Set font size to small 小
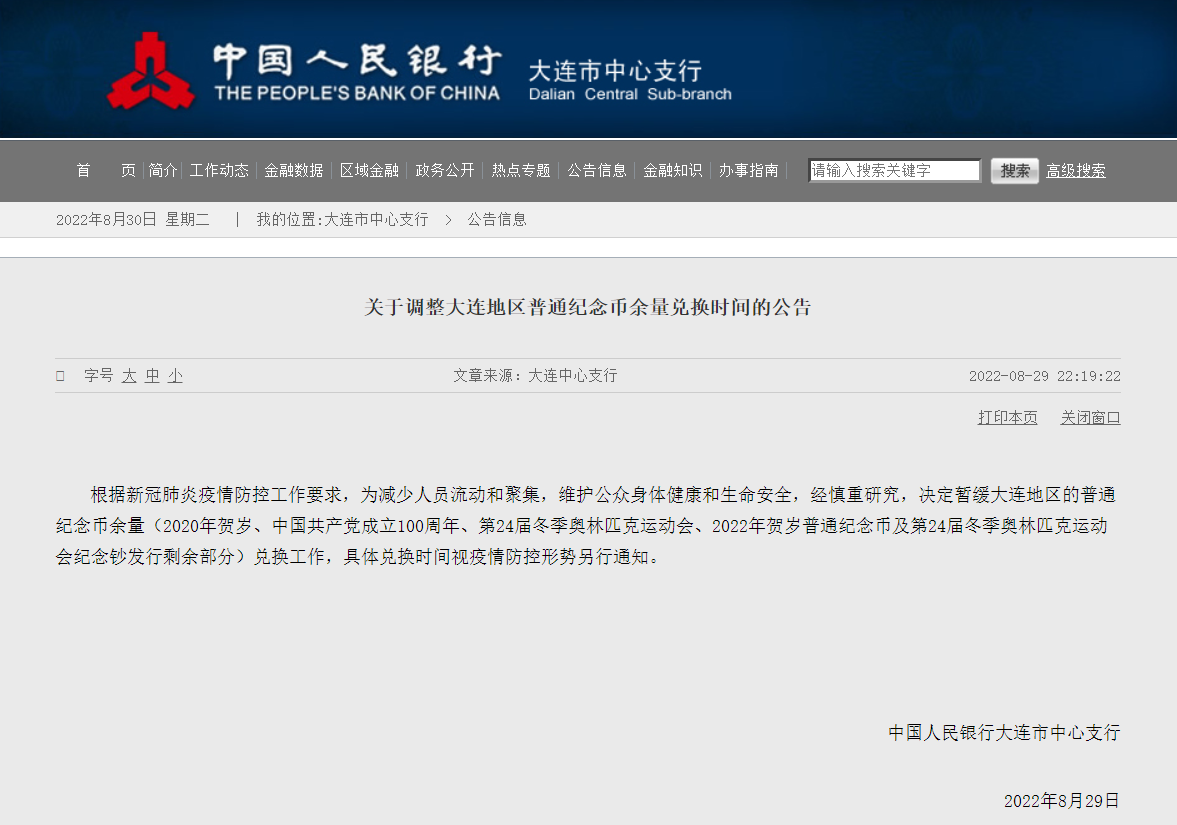The width and height of the screenshot is (1177, 825). point(175,376)
